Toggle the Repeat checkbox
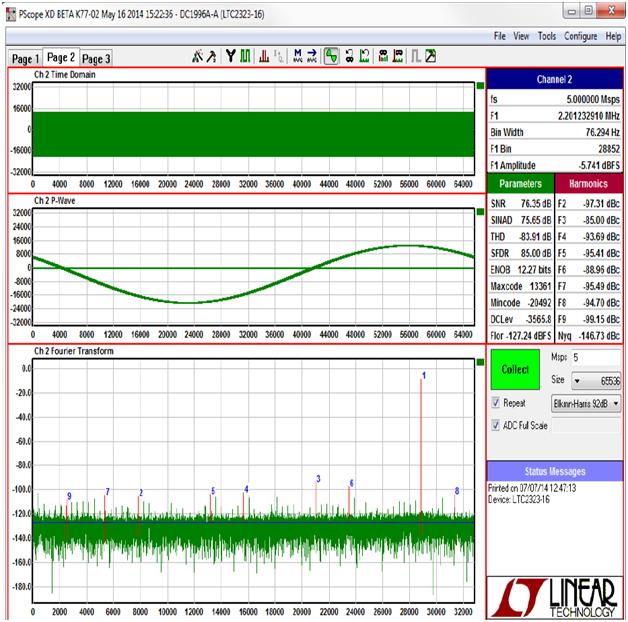The height and width of the screenshot is (622, 628). pyautogui.click(x=497, y=403)
